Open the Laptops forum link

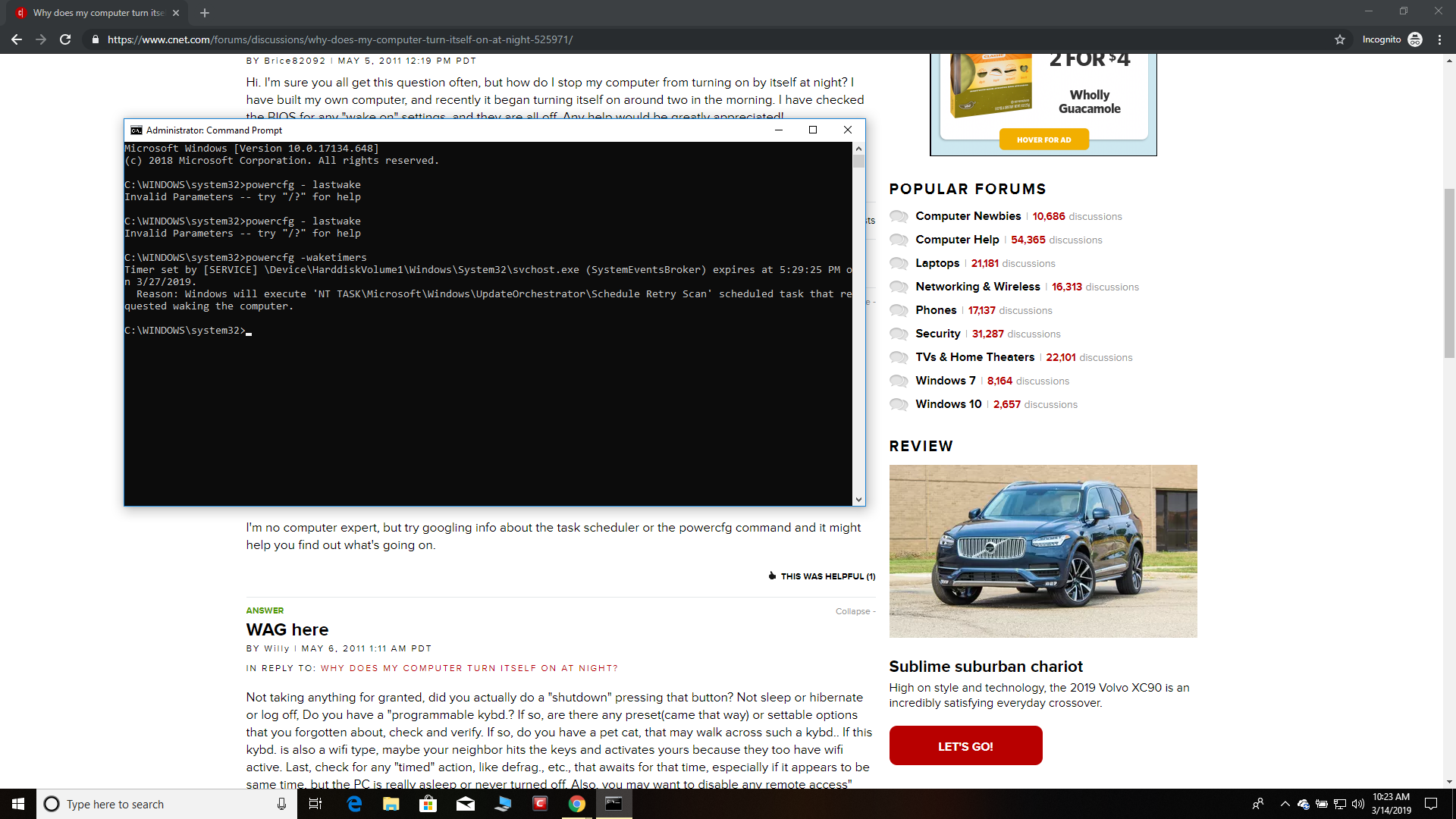(x=937, y=263)
